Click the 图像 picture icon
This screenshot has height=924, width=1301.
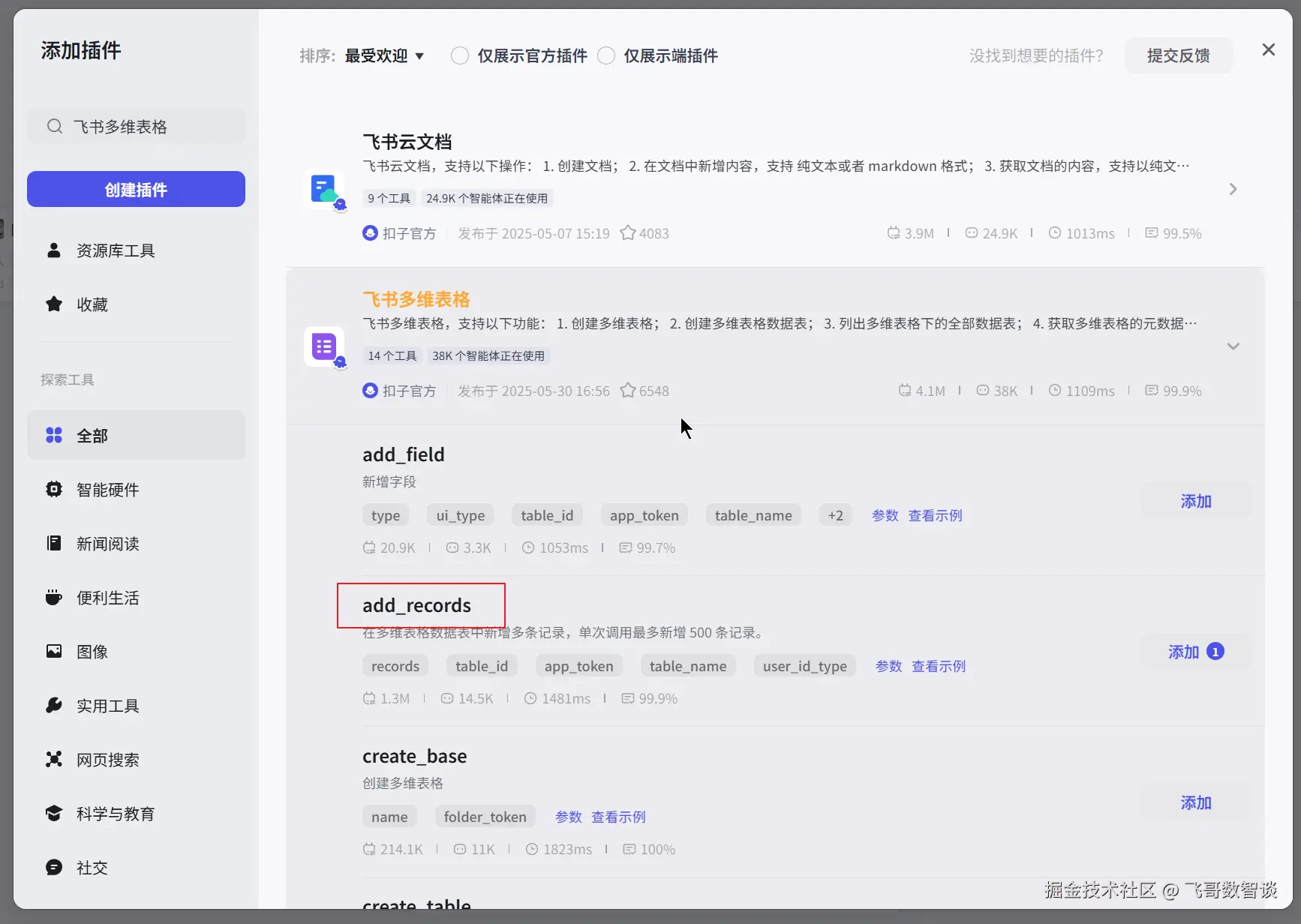(54, 651)
